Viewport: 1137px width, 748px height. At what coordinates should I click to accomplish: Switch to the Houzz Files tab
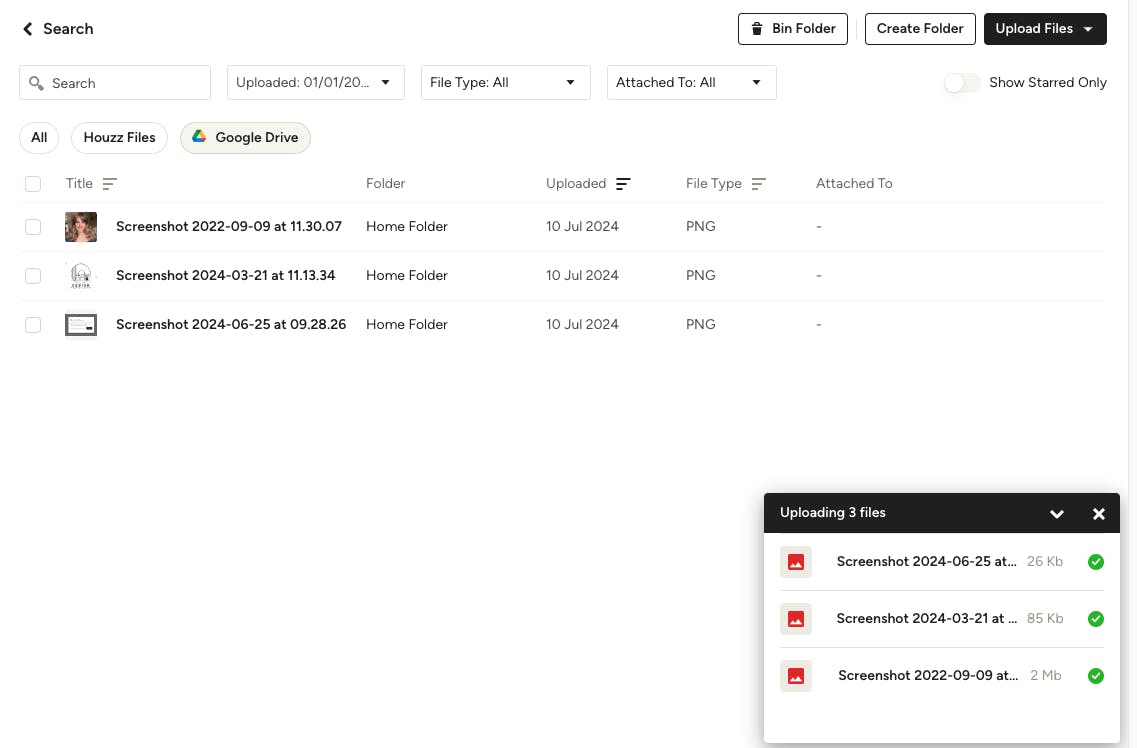click(119, 138)
